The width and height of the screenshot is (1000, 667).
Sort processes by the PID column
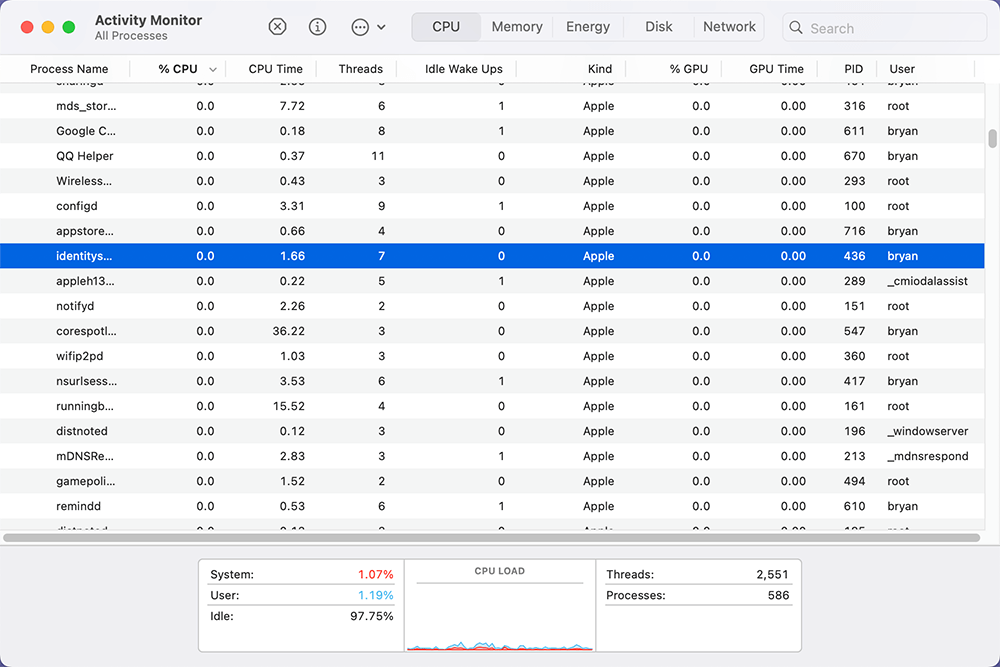853,69
